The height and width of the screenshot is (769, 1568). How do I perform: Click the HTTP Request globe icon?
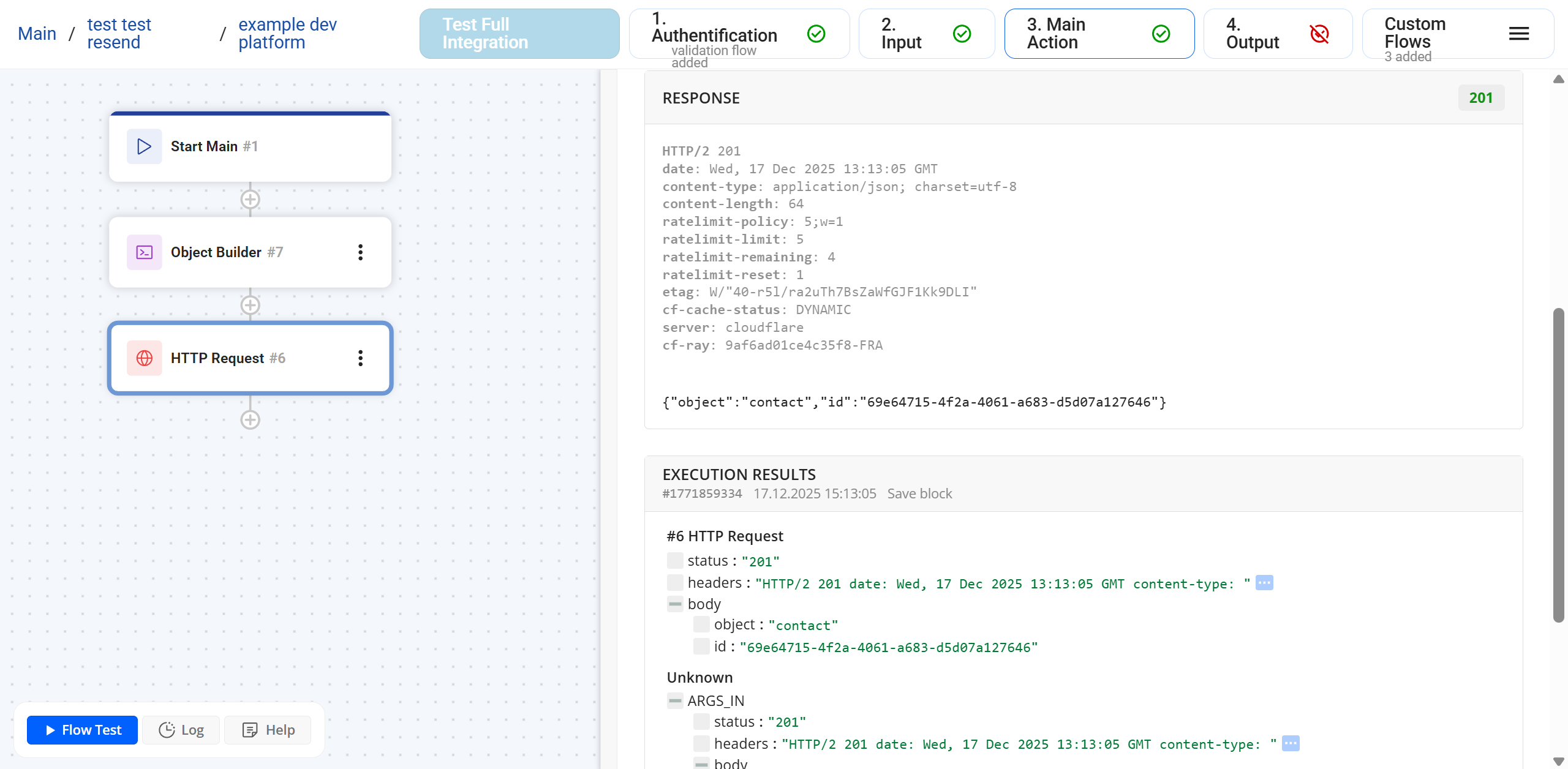click(144, 358)
